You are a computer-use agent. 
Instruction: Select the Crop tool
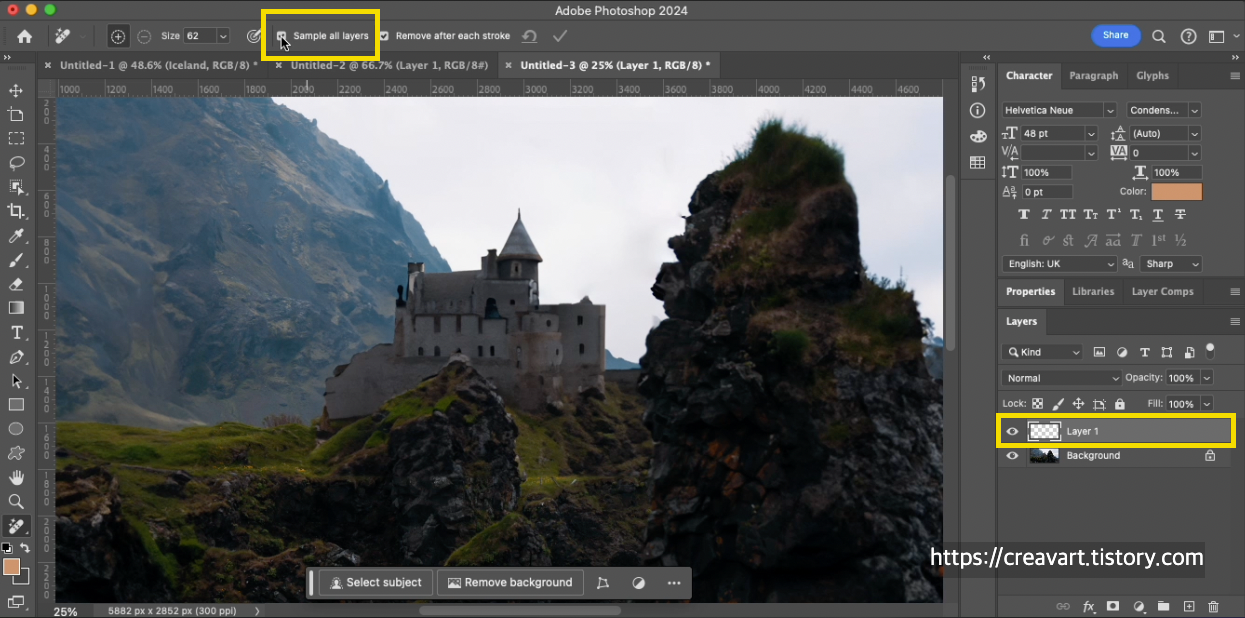(x=16, y=211)
